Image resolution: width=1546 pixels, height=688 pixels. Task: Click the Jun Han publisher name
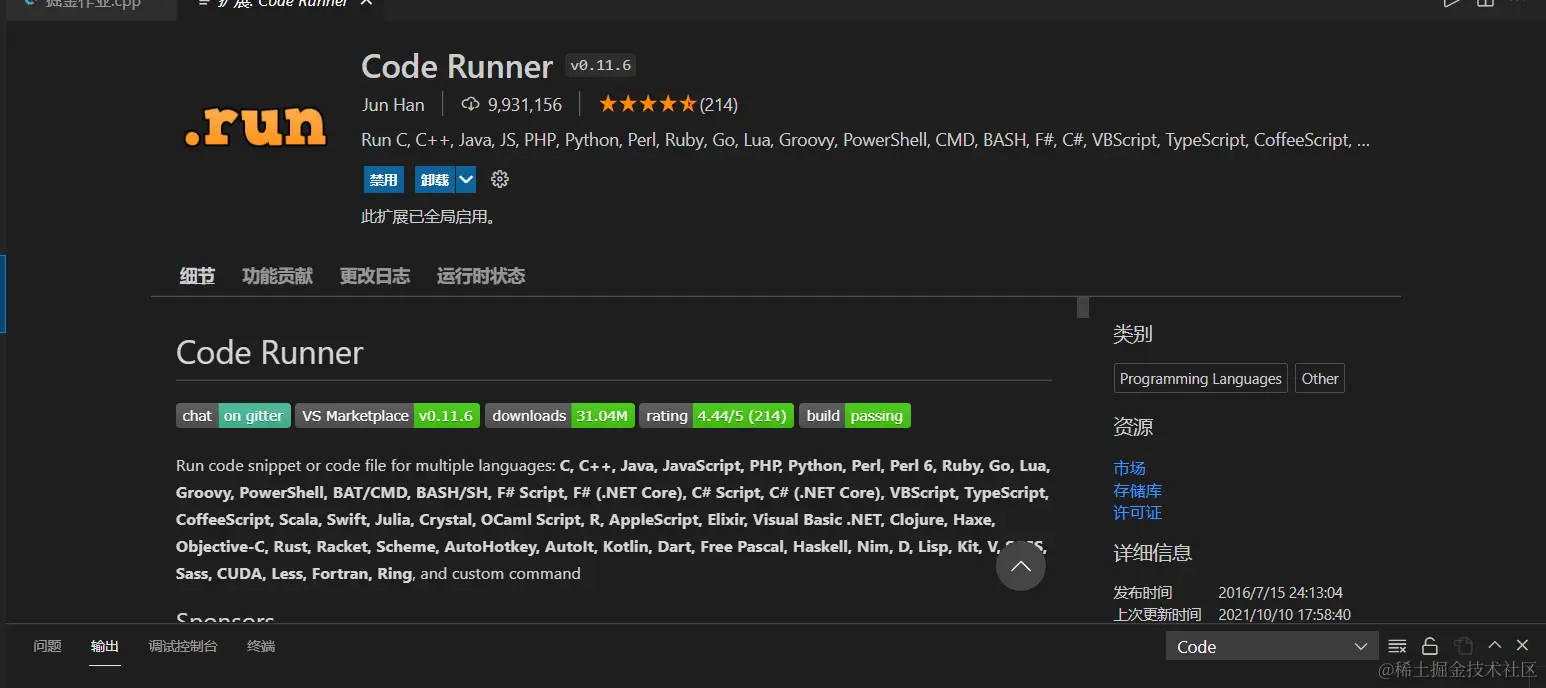(x=393, y=104)
